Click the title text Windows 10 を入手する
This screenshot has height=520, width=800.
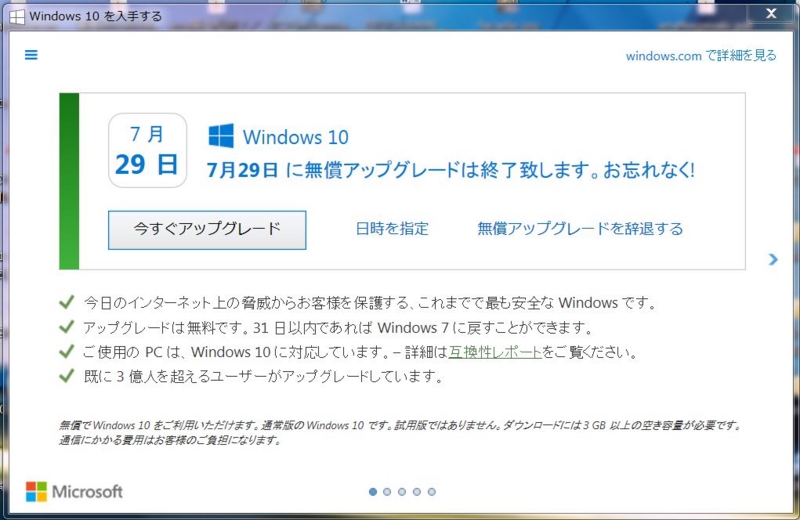pyautogui.click(x=95, y=16)
